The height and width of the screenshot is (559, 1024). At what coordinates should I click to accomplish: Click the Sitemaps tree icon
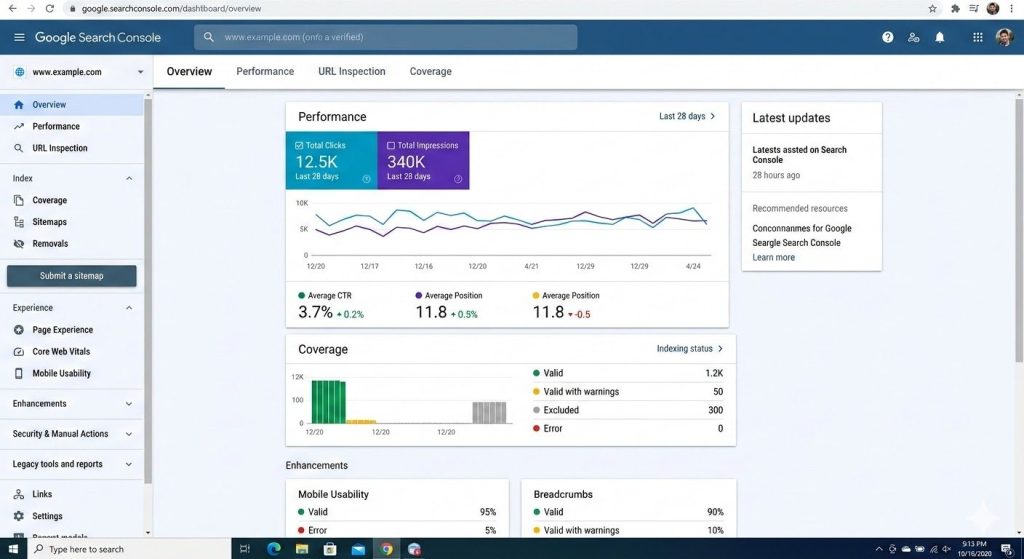(x=18, y=222)
